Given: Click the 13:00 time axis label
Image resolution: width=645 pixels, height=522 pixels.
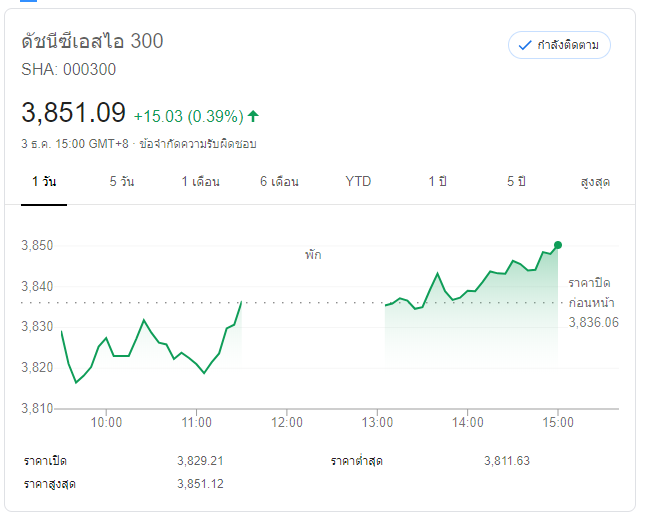Looking at the screenshot, I should (x=377, y=422).
